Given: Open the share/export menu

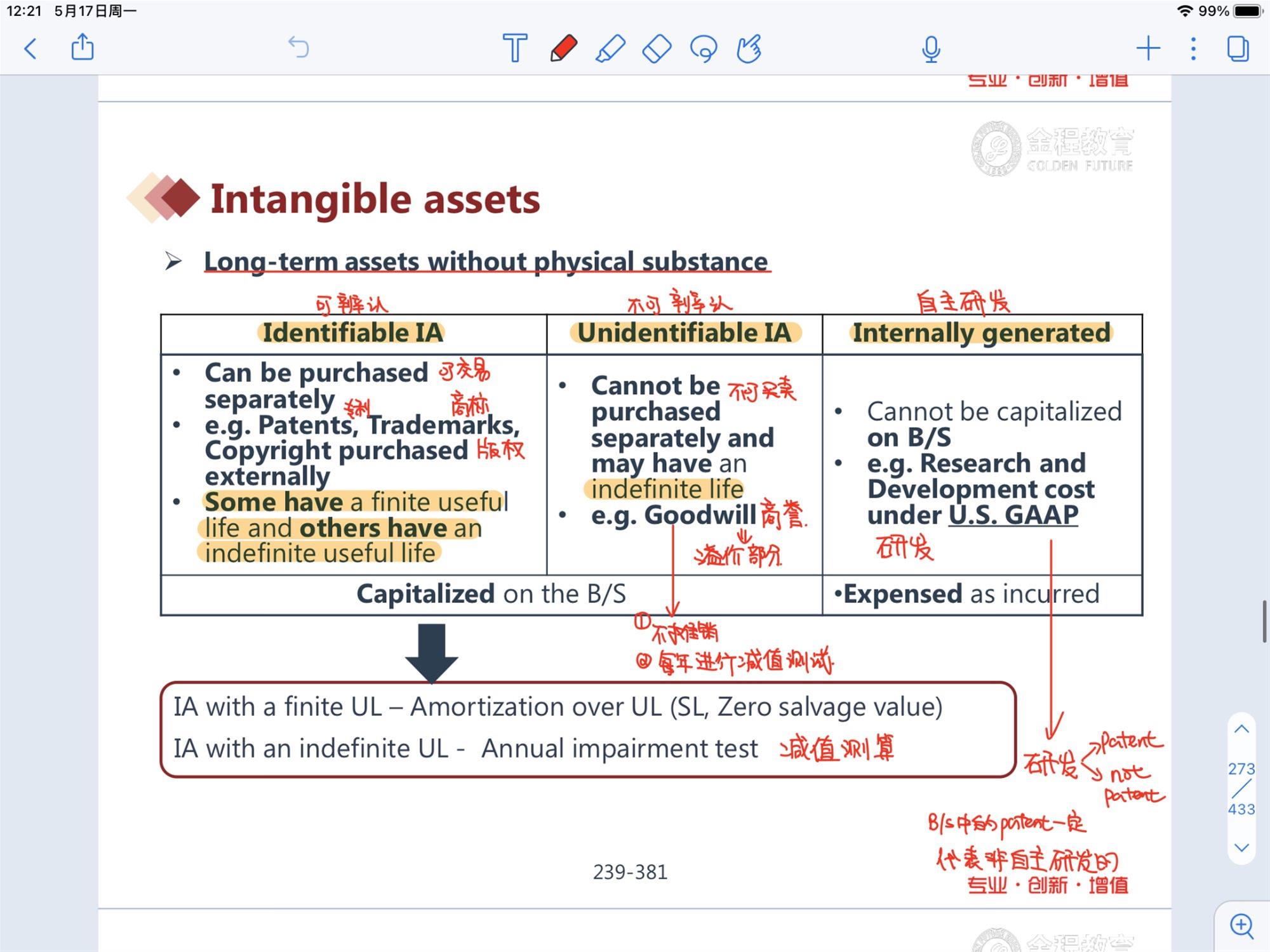Looking at the screenshot, I should click(x=83, y=48).
